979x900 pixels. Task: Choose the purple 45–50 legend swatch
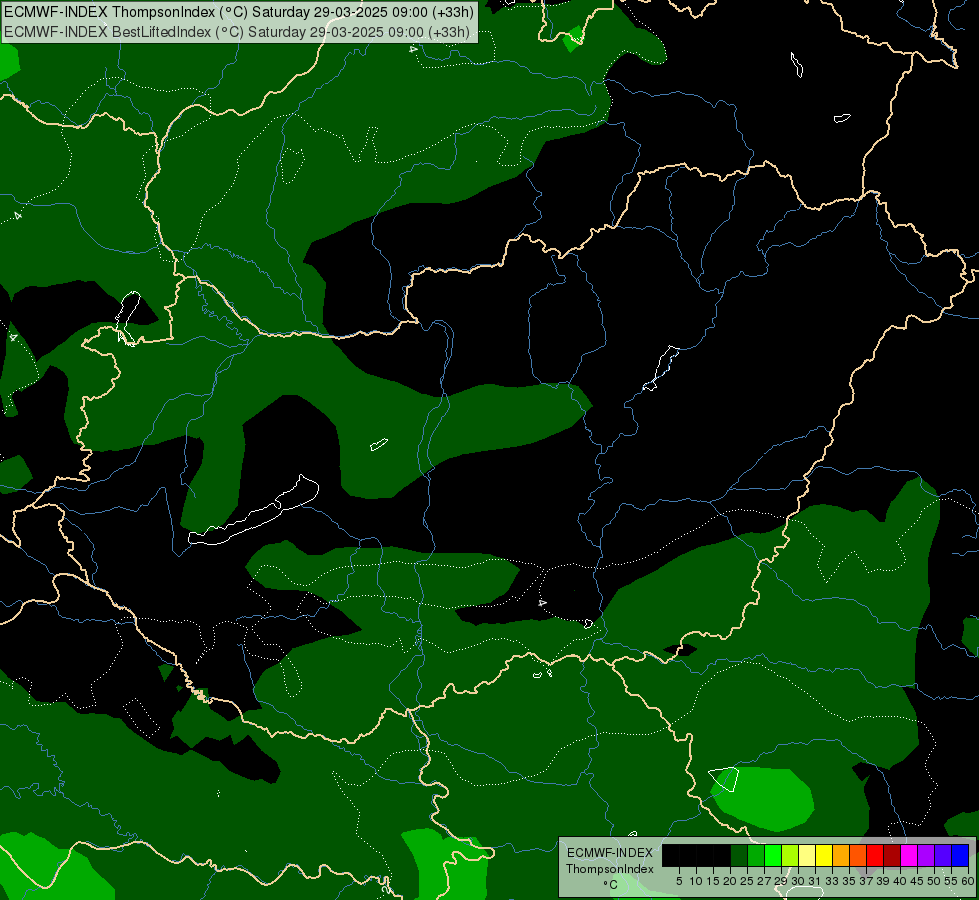click(926, 856)
